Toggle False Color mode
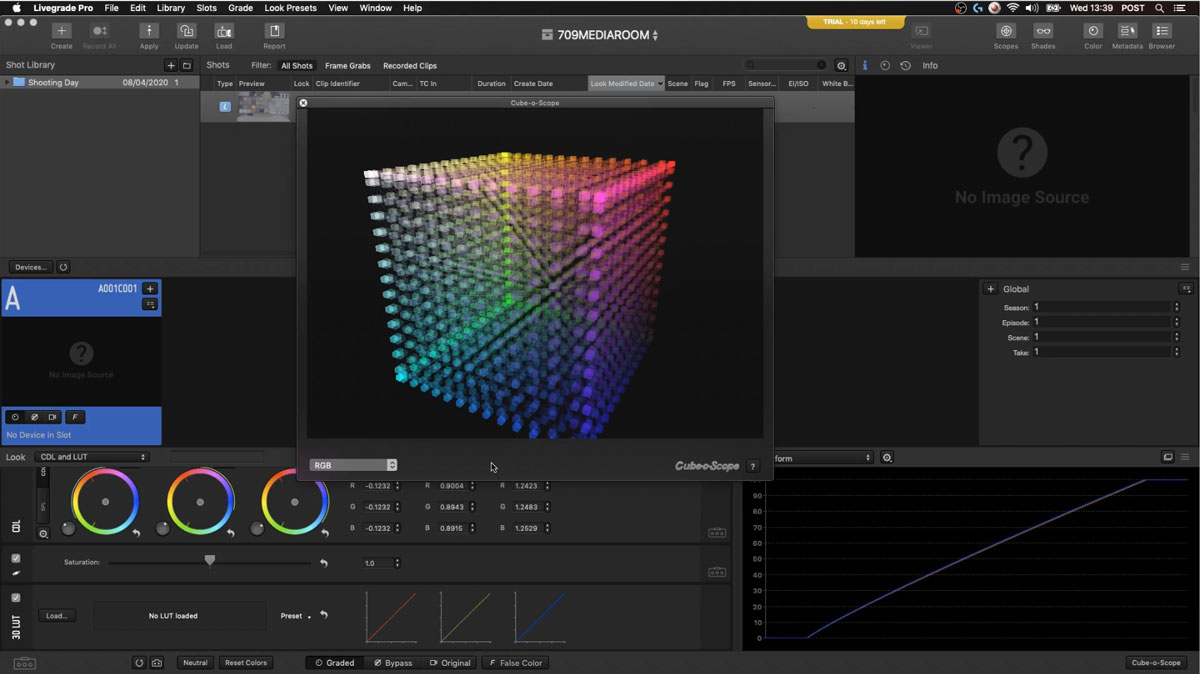The image size is (1200, 674). (x=515, y=663)
